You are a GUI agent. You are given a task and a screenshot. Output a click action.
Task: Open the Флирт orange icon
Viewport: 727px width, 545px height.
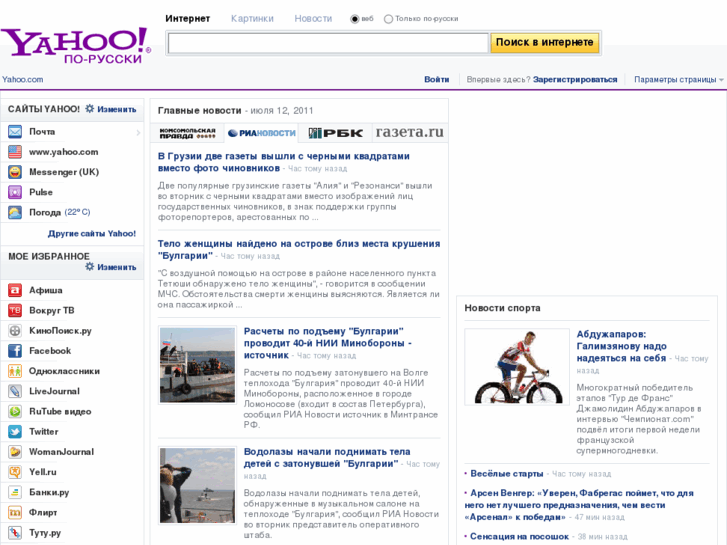(15, 513)
